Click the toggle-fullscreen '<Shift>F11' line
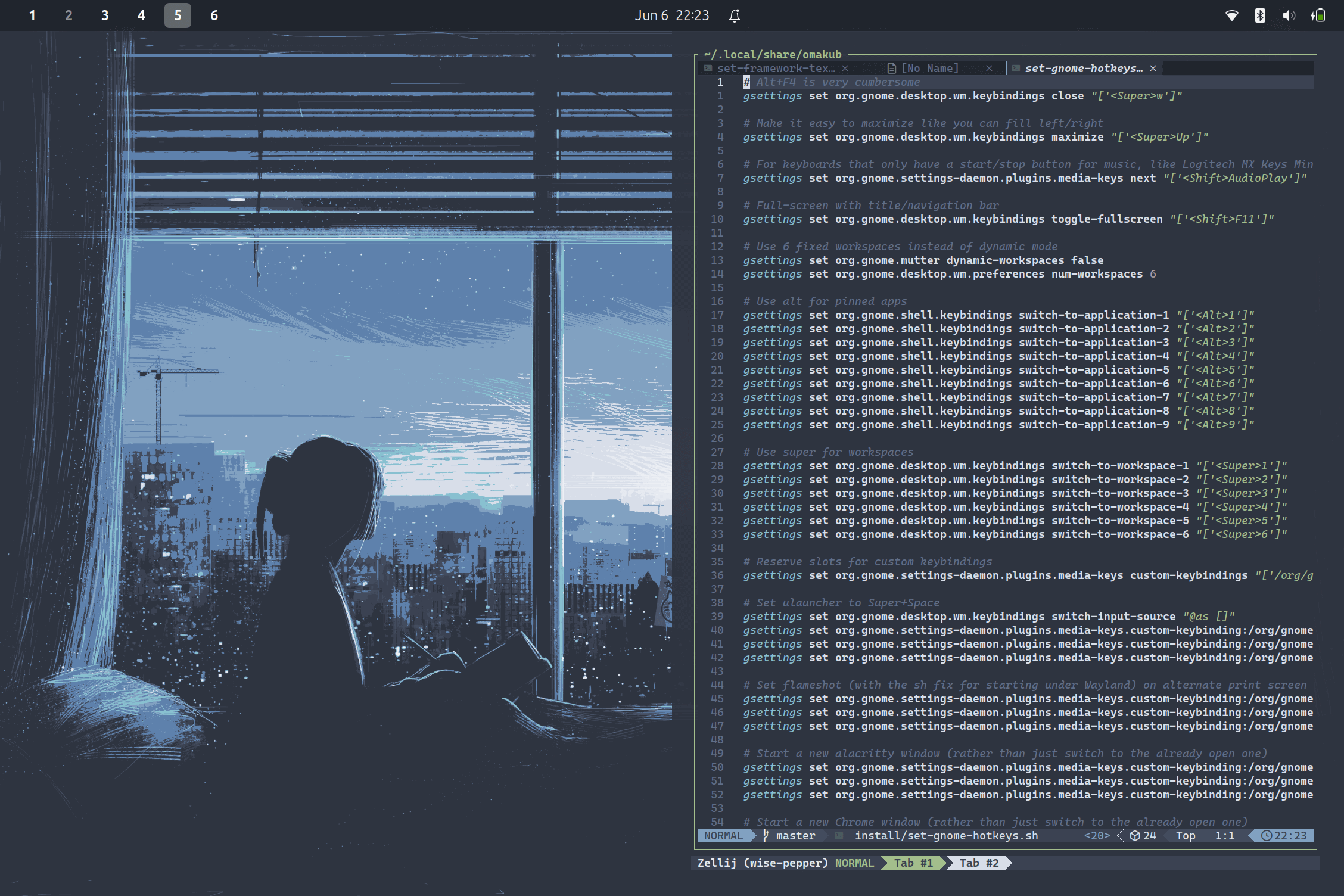 (1009, 219)
